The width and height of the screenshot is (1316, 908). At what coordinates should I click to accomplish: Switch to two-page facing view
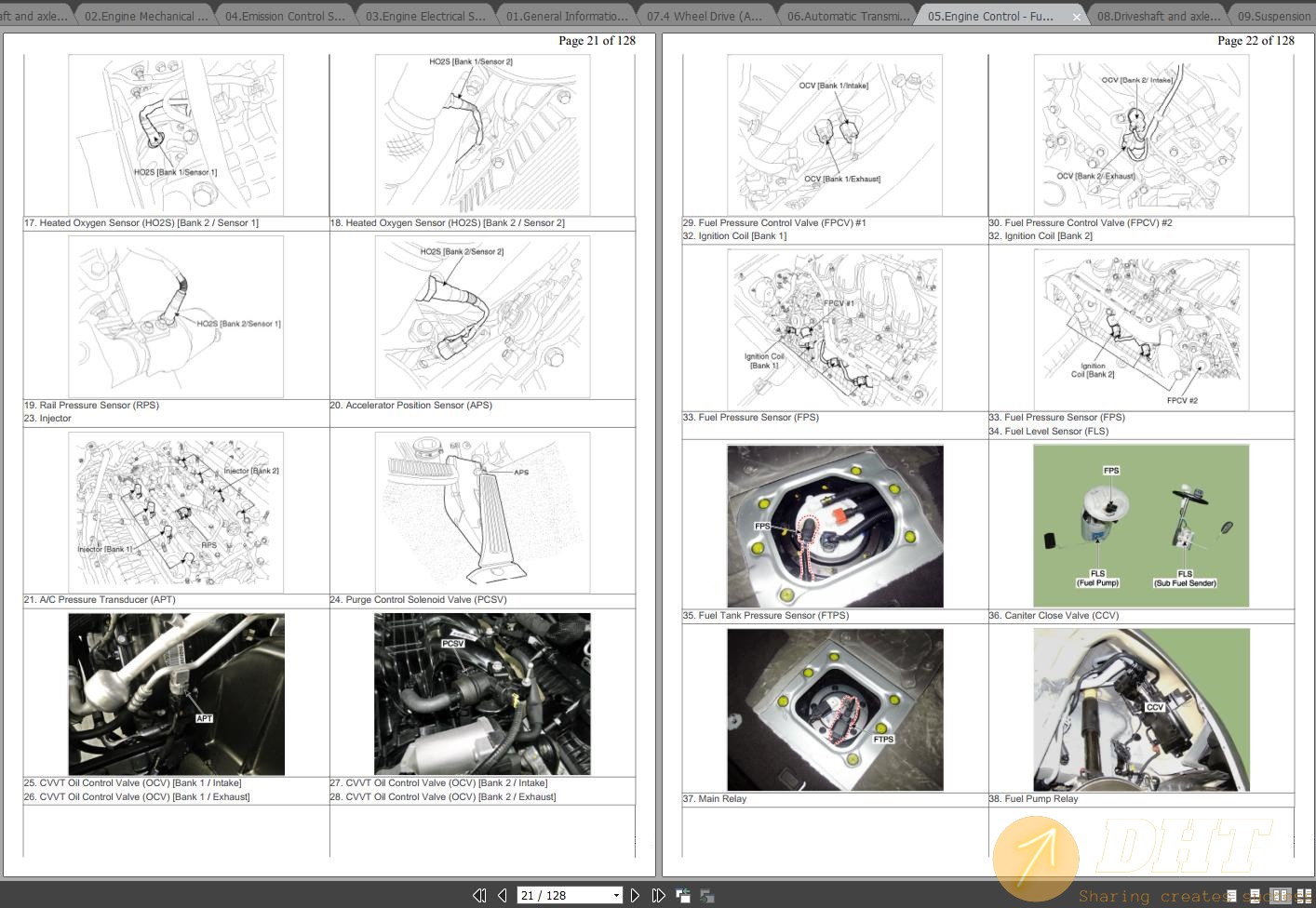coord(1281,896)
